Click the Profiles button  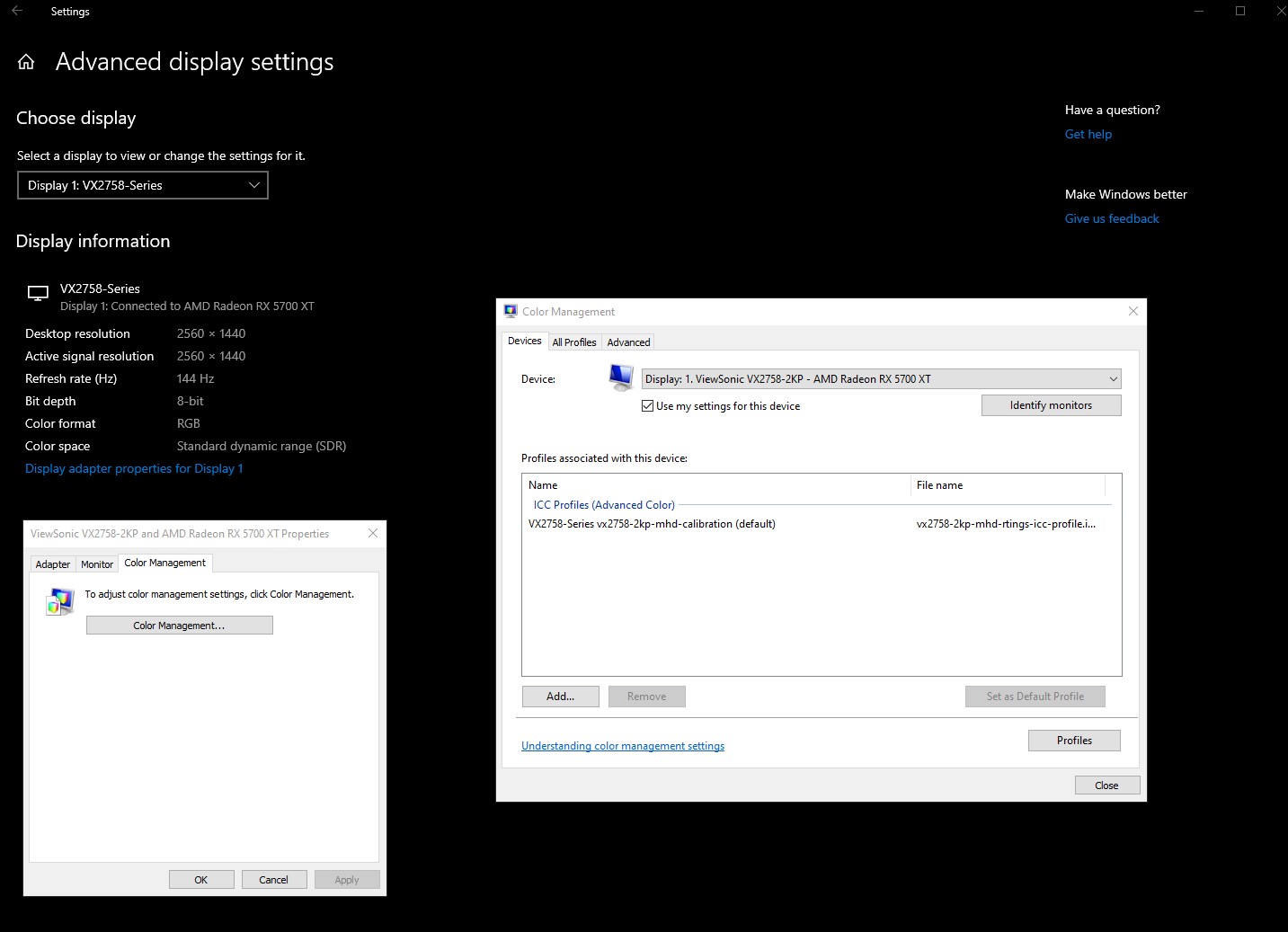pos(1074,741)
